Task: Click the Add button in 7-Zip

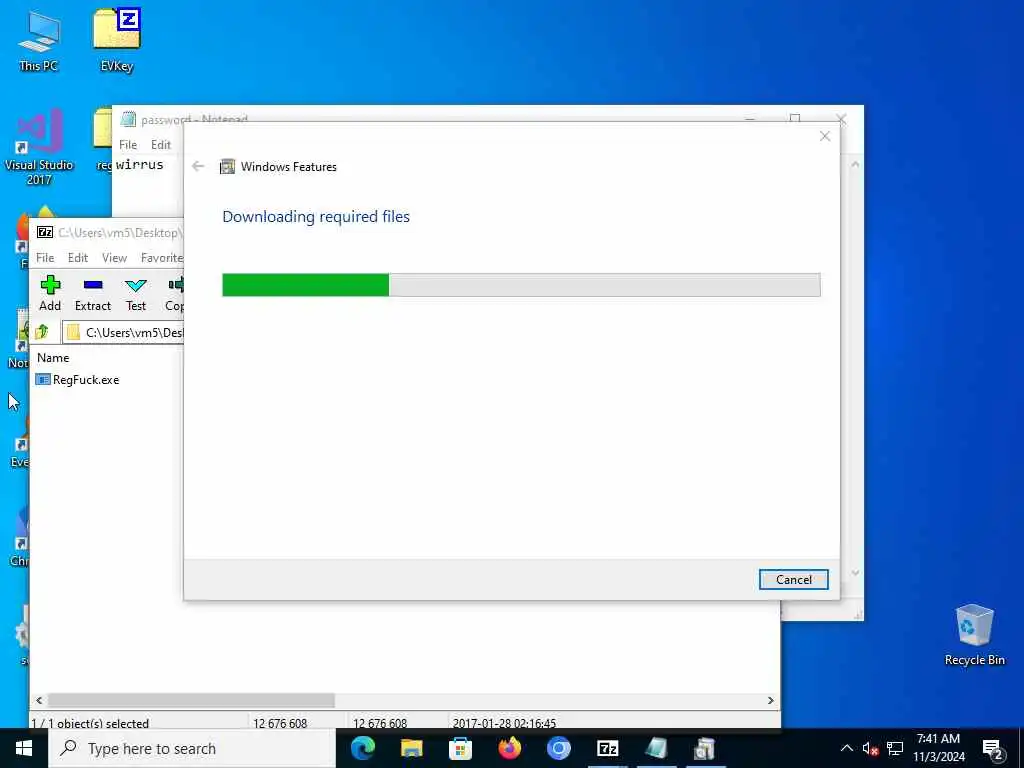Action: coord(50,293)
